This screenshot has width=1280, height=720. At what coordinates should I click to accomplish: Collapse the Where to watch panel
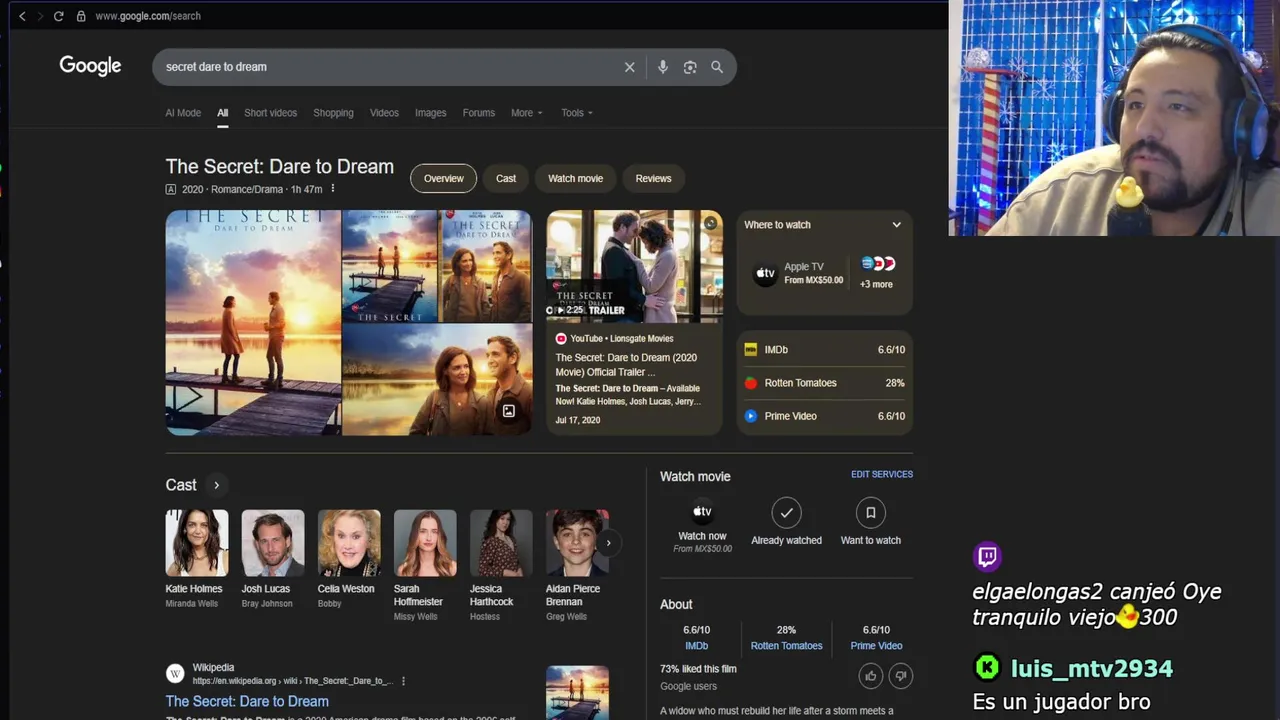point(896,225)
